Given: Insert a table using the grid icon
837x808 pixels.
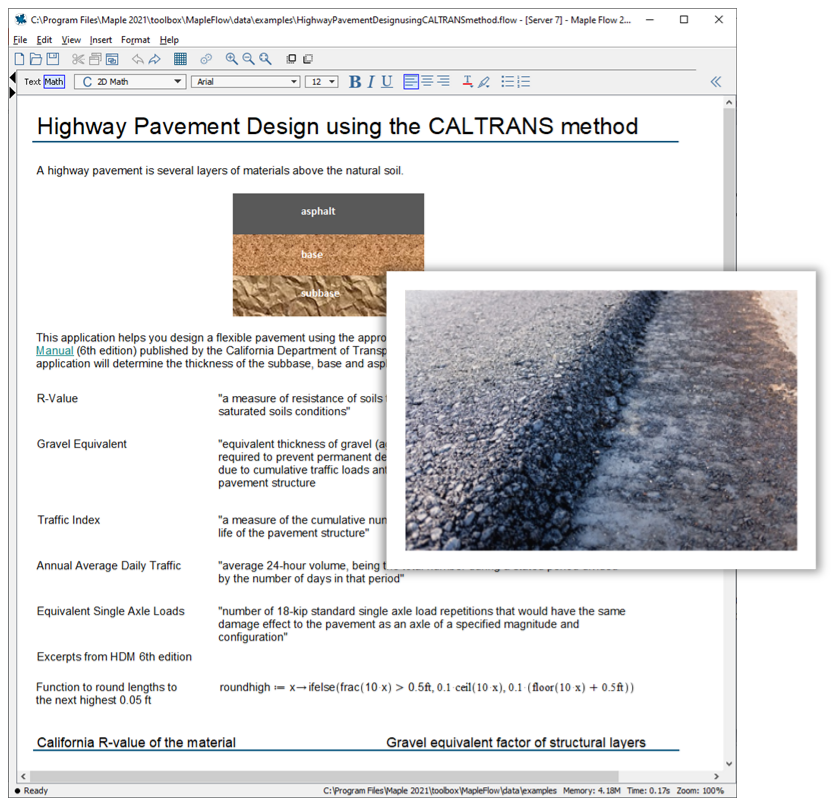Looking at the screenshot, I should coord(180,59).
